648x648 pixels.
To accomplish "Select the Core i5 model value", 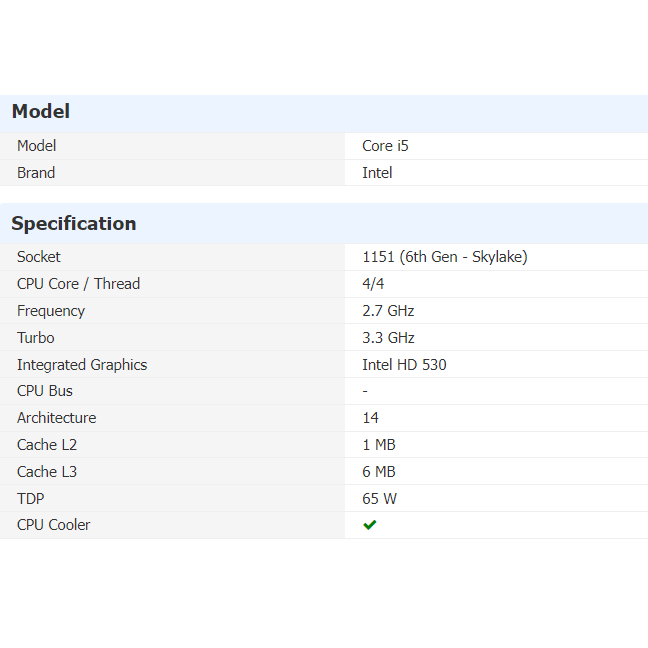I will tap(385, 146).
